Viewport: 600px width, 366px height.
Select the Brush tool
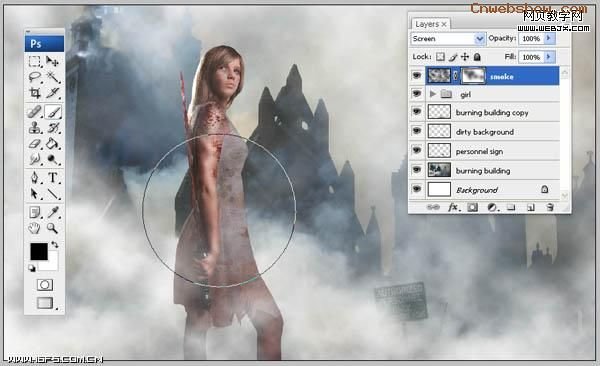53,112
